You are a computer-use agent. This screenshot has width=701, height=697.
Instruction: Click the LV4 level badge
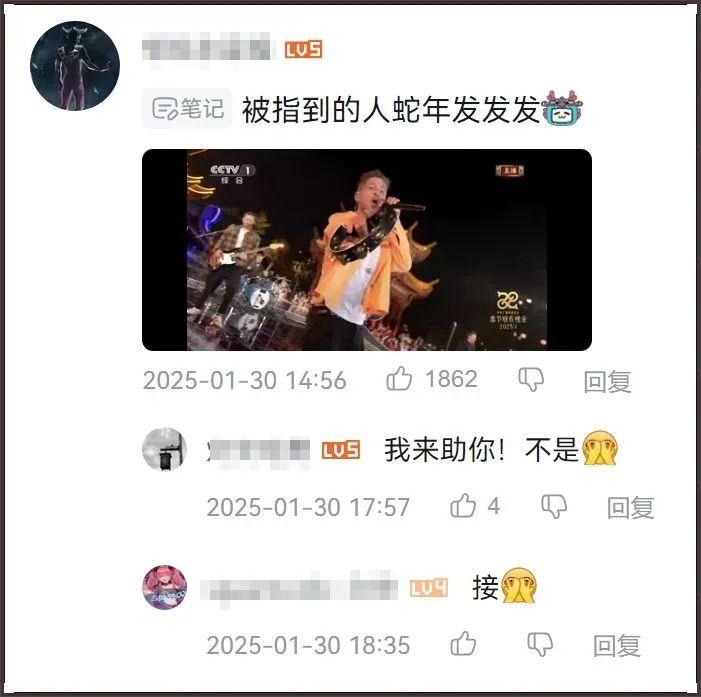(429, 588)
